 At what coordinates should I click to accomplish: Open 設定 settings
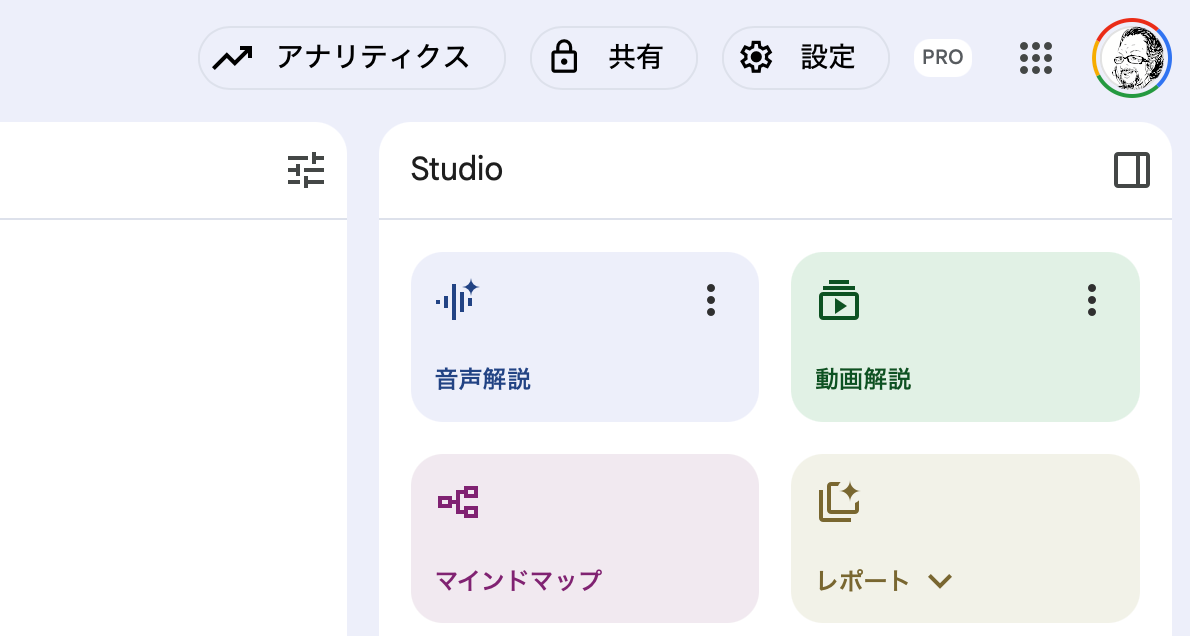pos(805,58)
